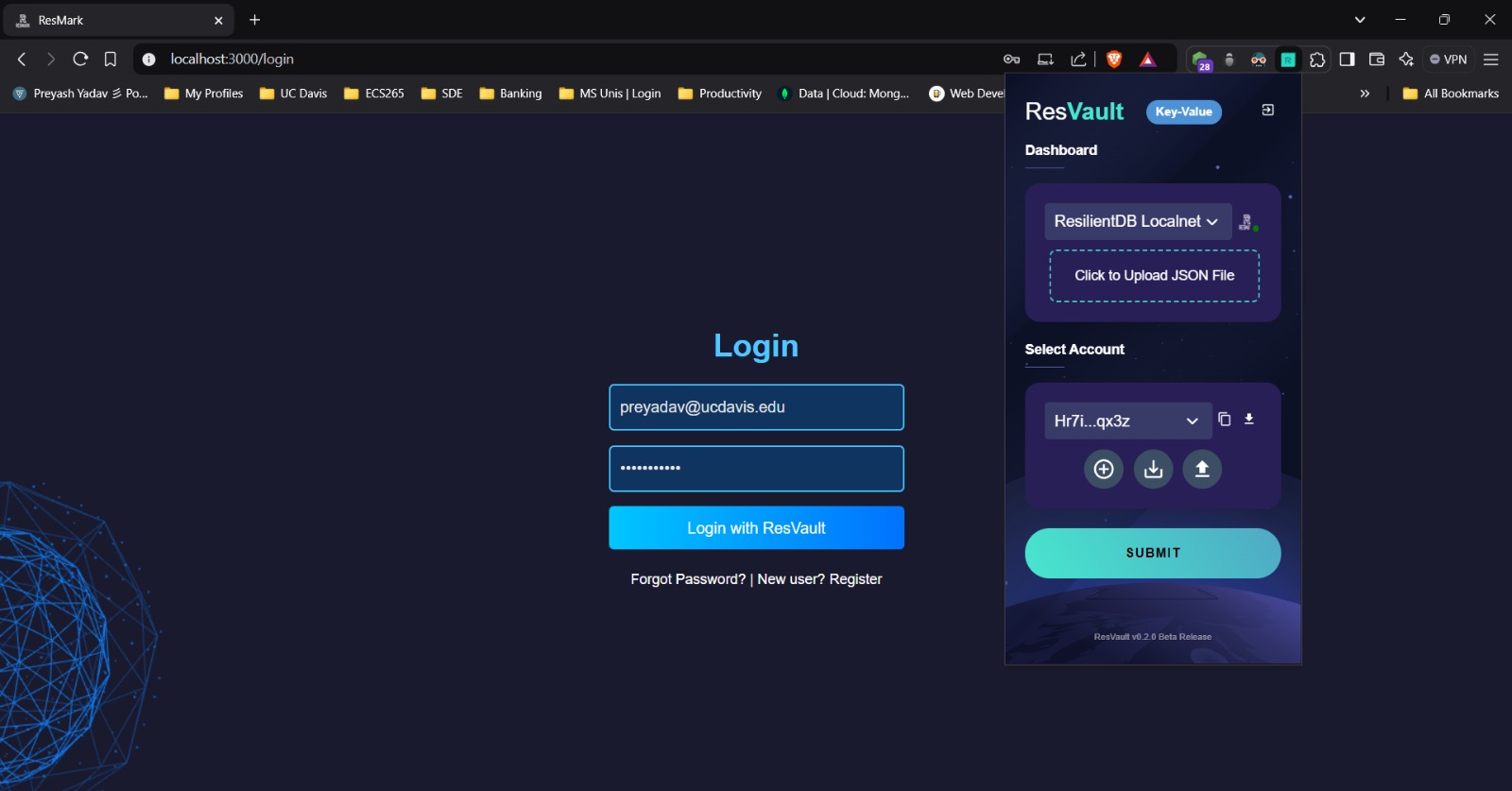Viewport: 1512px width, 791px height.
Task: Copy the account address with copy icon
Action: tap(1225, 419)
